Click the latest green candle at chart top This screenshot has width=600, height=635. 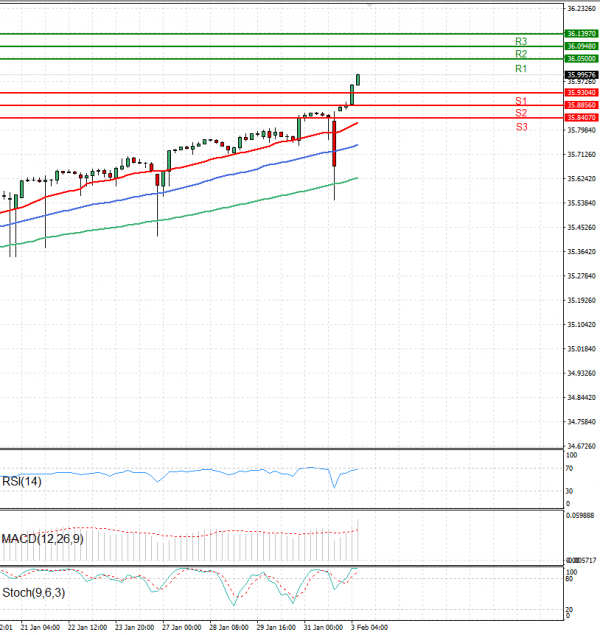pyautogui.click(x=358, y=79)
